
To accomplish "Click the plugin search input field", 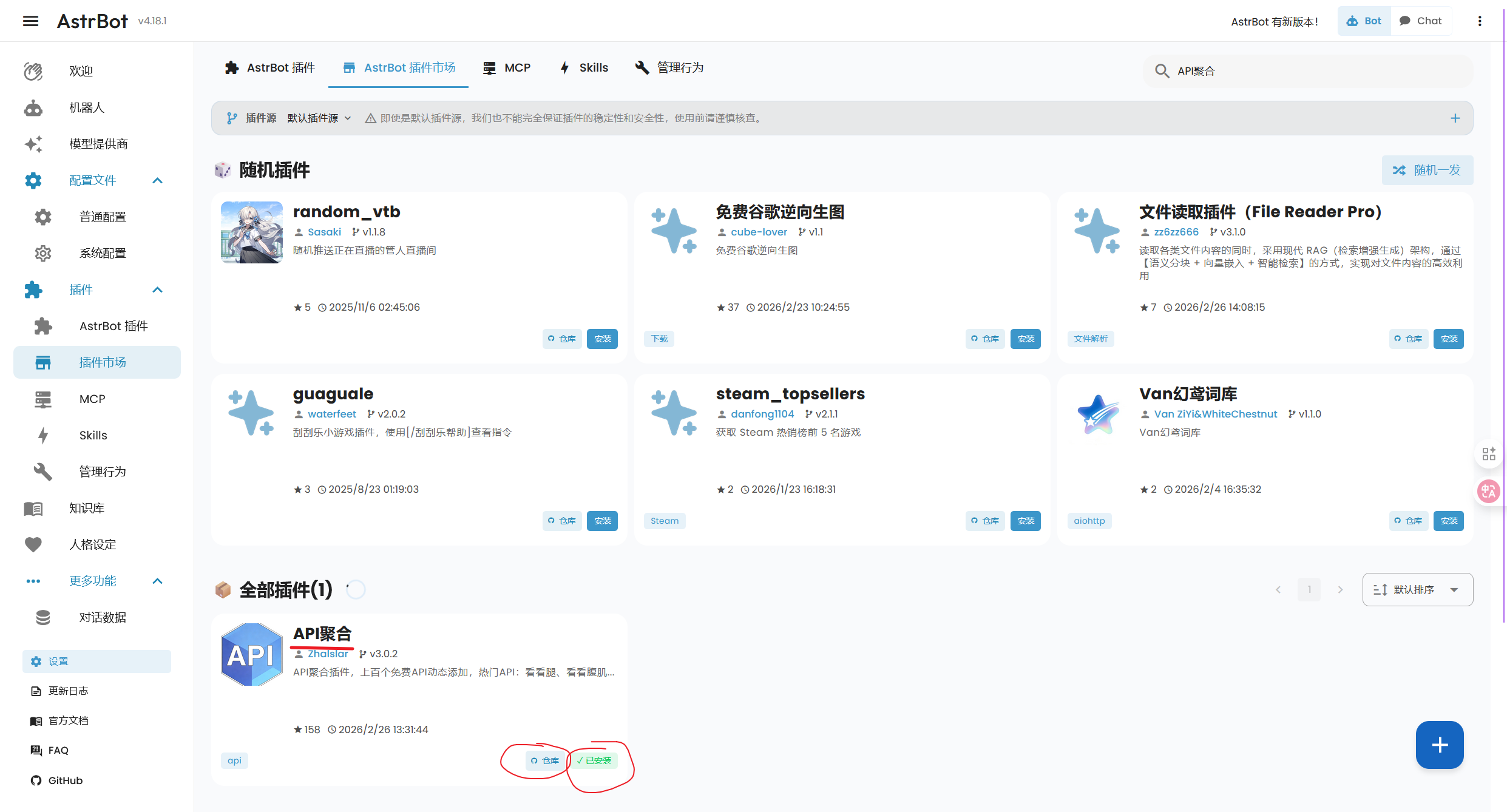I will point(1308,71).
